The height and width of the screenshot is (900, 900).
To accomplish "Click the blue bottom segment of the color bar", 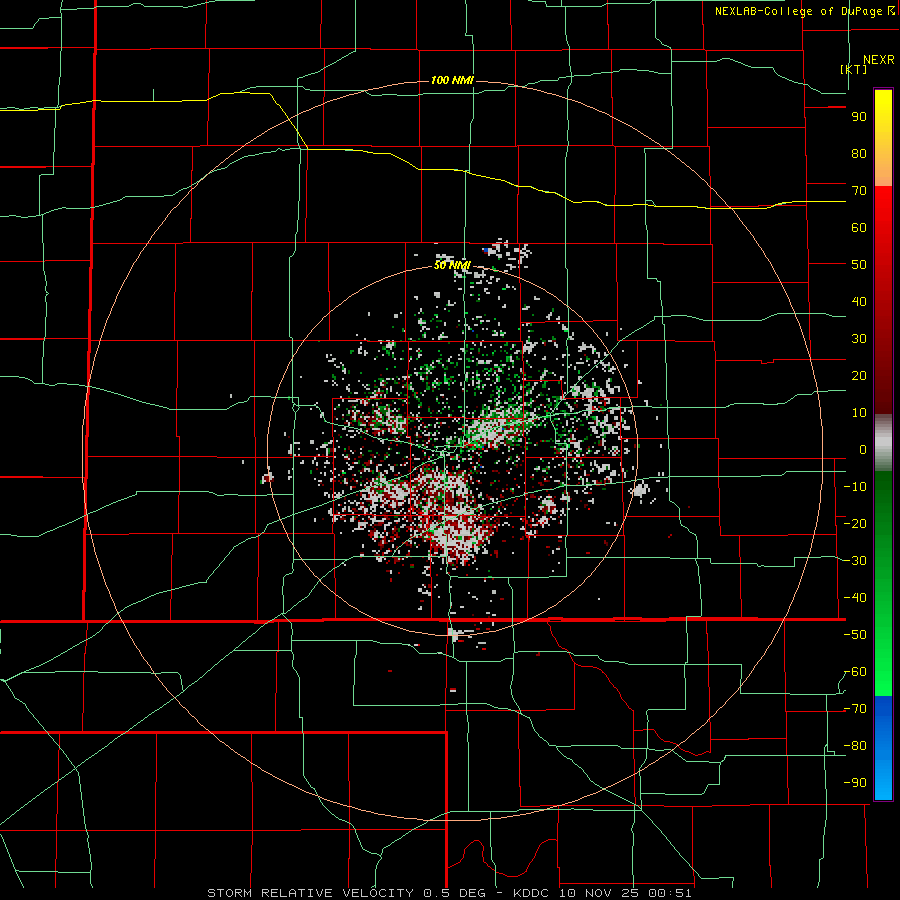I will (883, 747).
